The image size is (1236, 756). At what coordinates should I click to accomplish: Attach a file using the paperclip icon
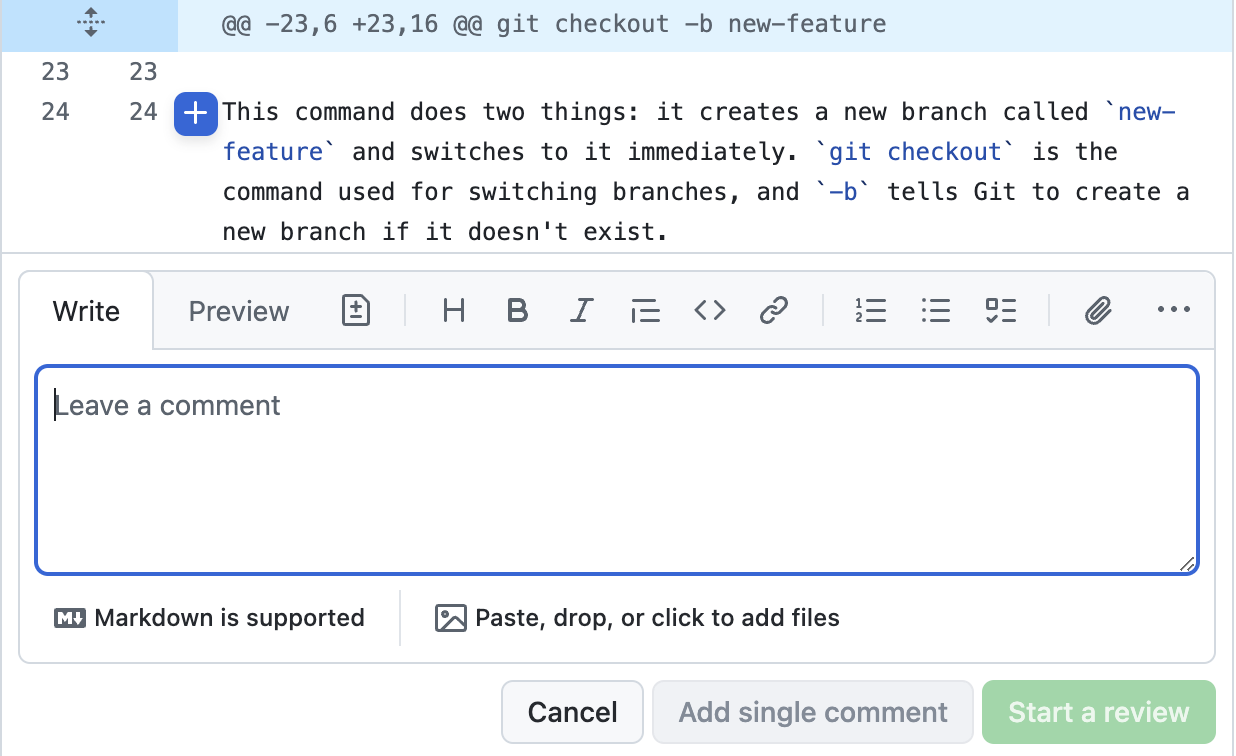[1098, 311]
